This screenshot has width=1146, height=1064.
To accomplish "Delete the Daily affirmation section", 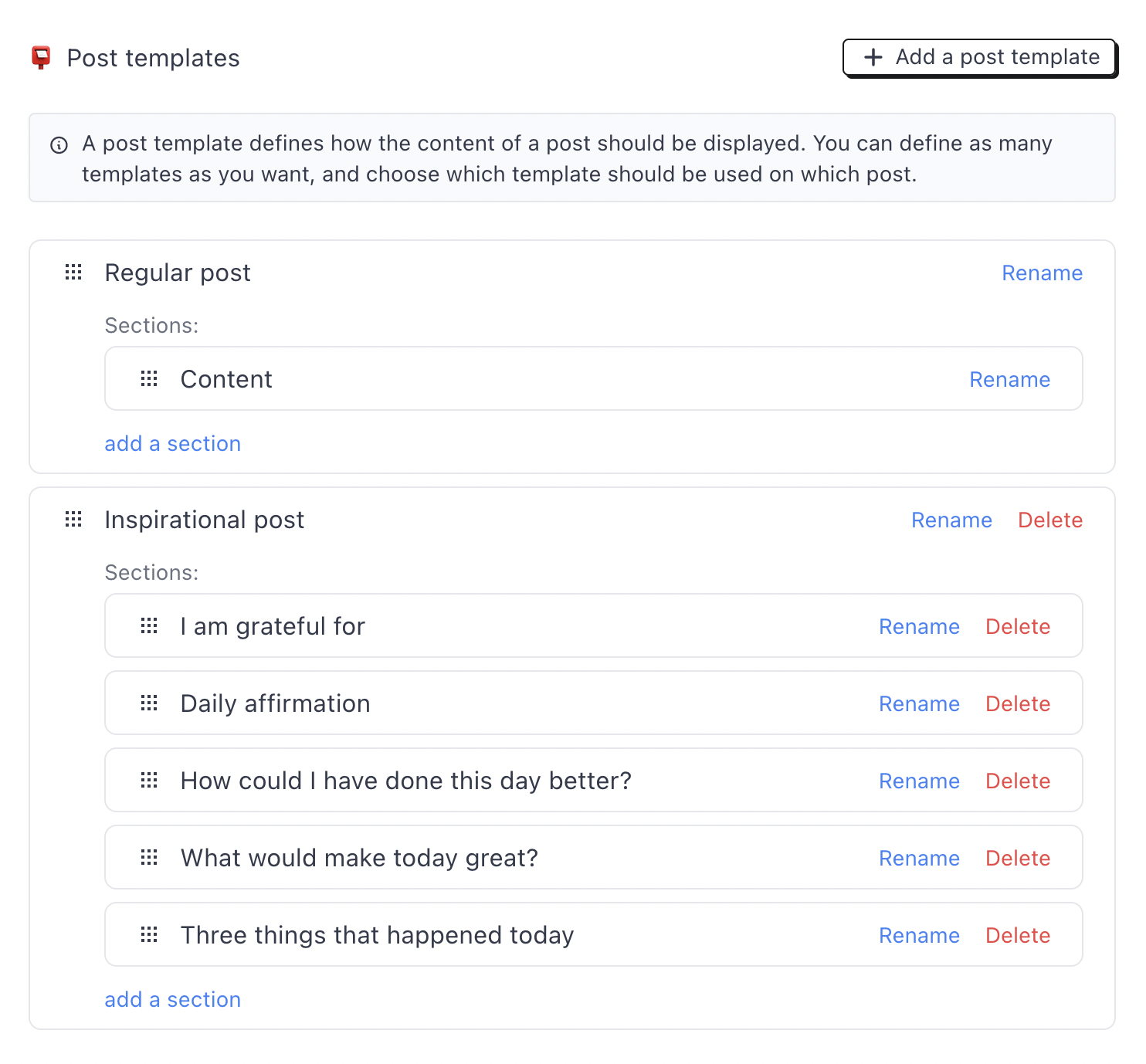I will point(1017,704).
